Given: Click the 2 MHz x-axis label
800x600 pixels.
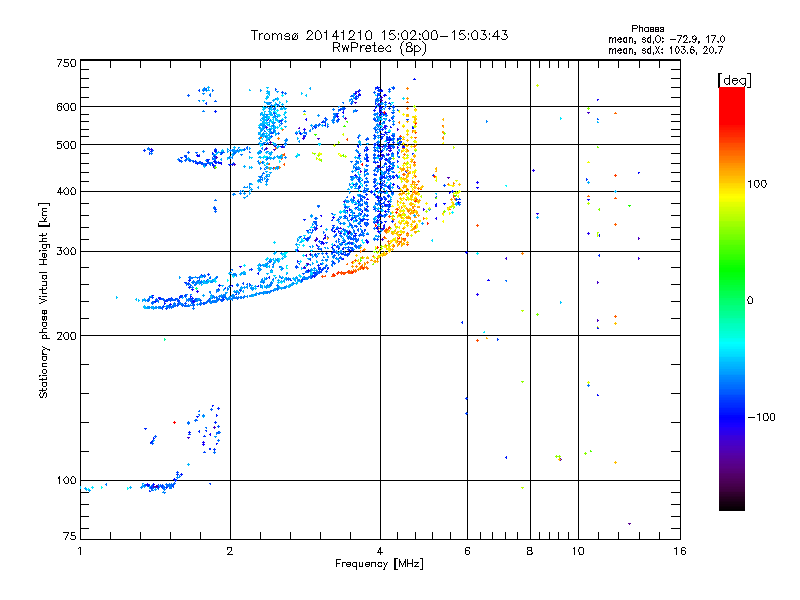Looking at the screenshot, I should 230,551.
